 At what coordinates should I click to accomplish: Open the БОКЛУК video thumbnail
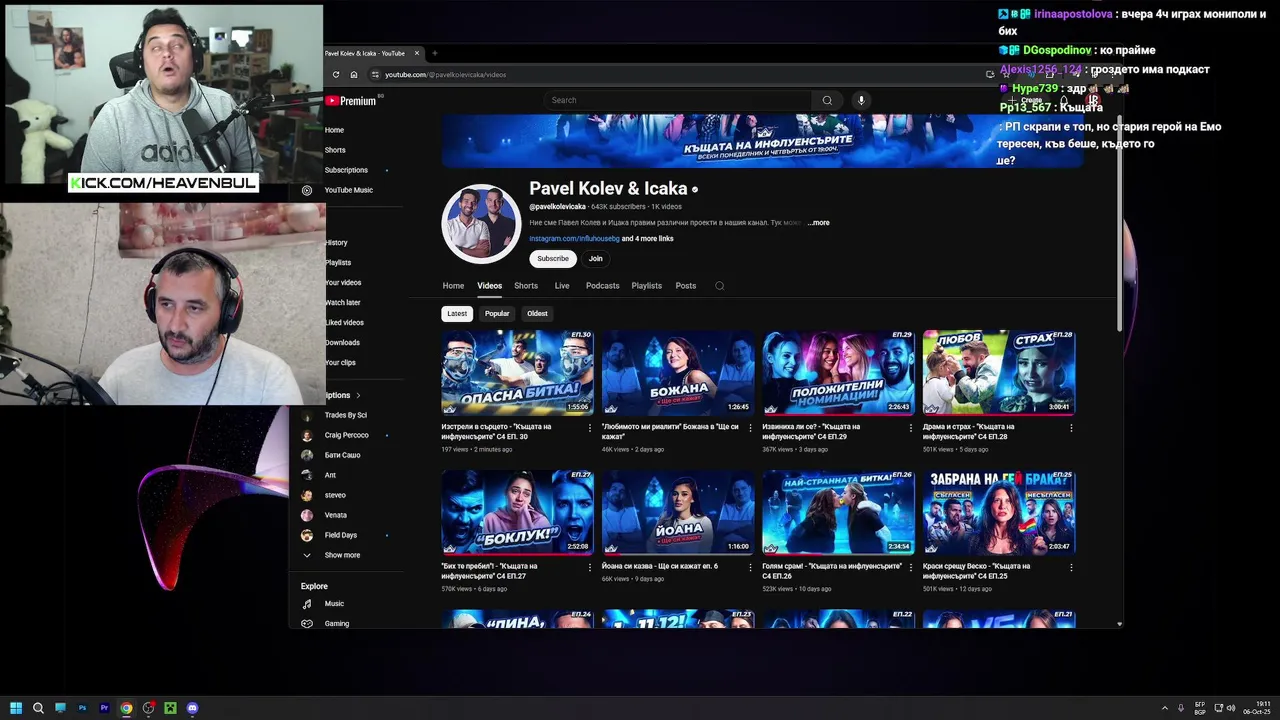(x=517, y=512)
